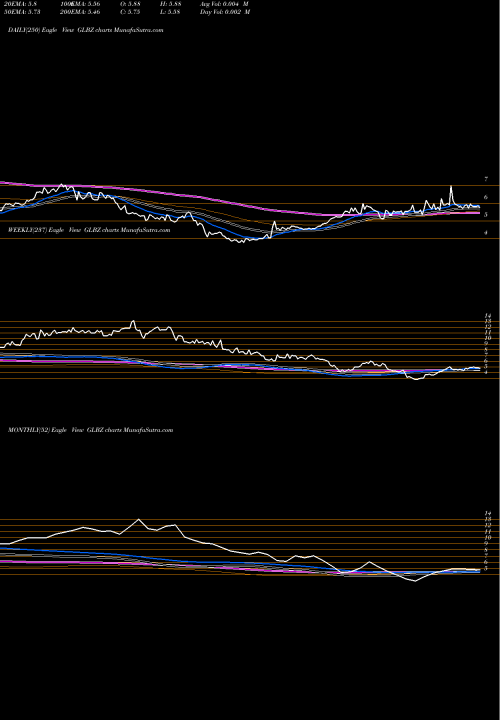The width and height of the screenshot is (500, 720).
Task: Click the 7 price label on daily chart
Action: tap(486, 179)
